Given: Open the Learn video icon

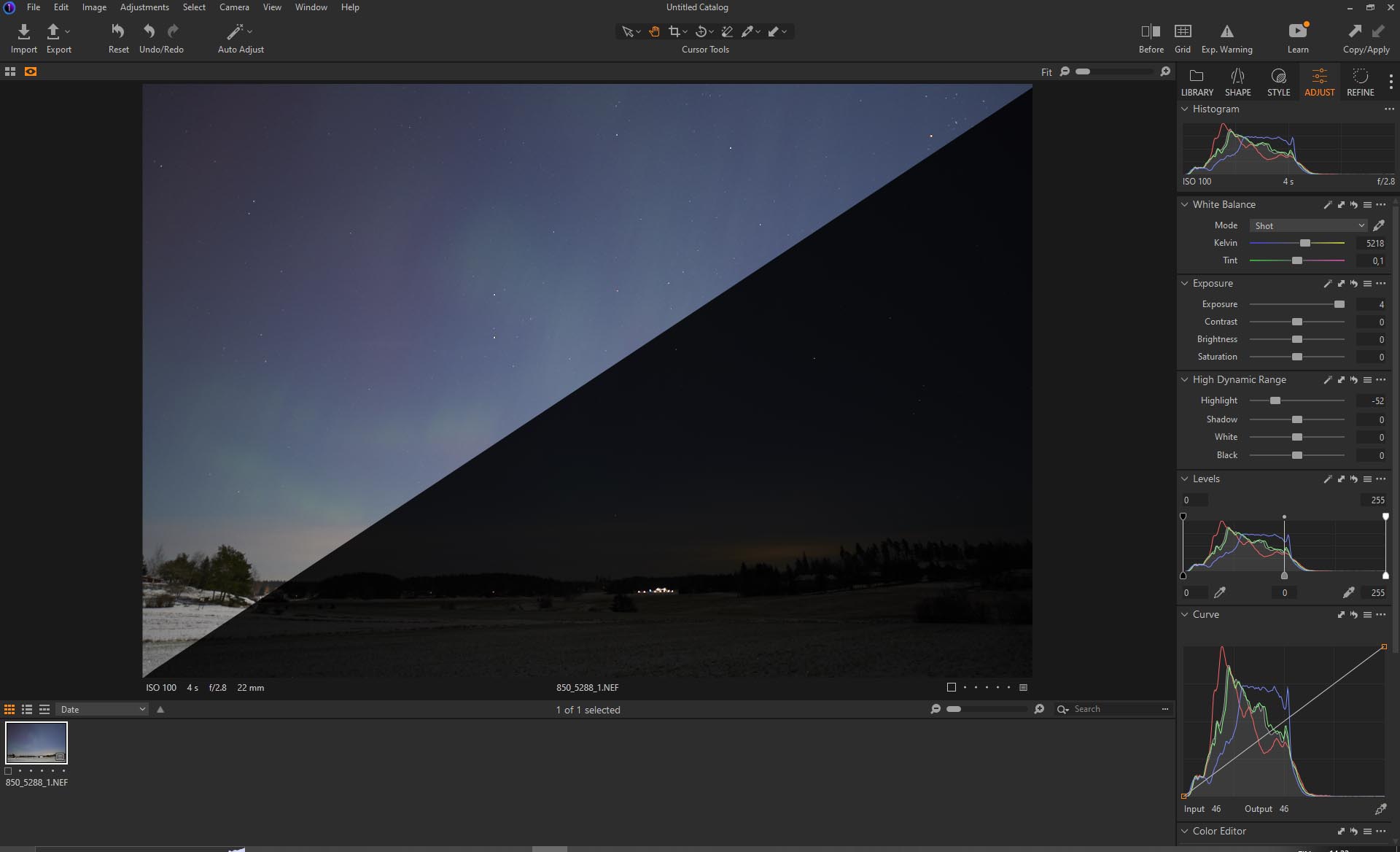Looking at the screenshot, I should pos(1297,31).
